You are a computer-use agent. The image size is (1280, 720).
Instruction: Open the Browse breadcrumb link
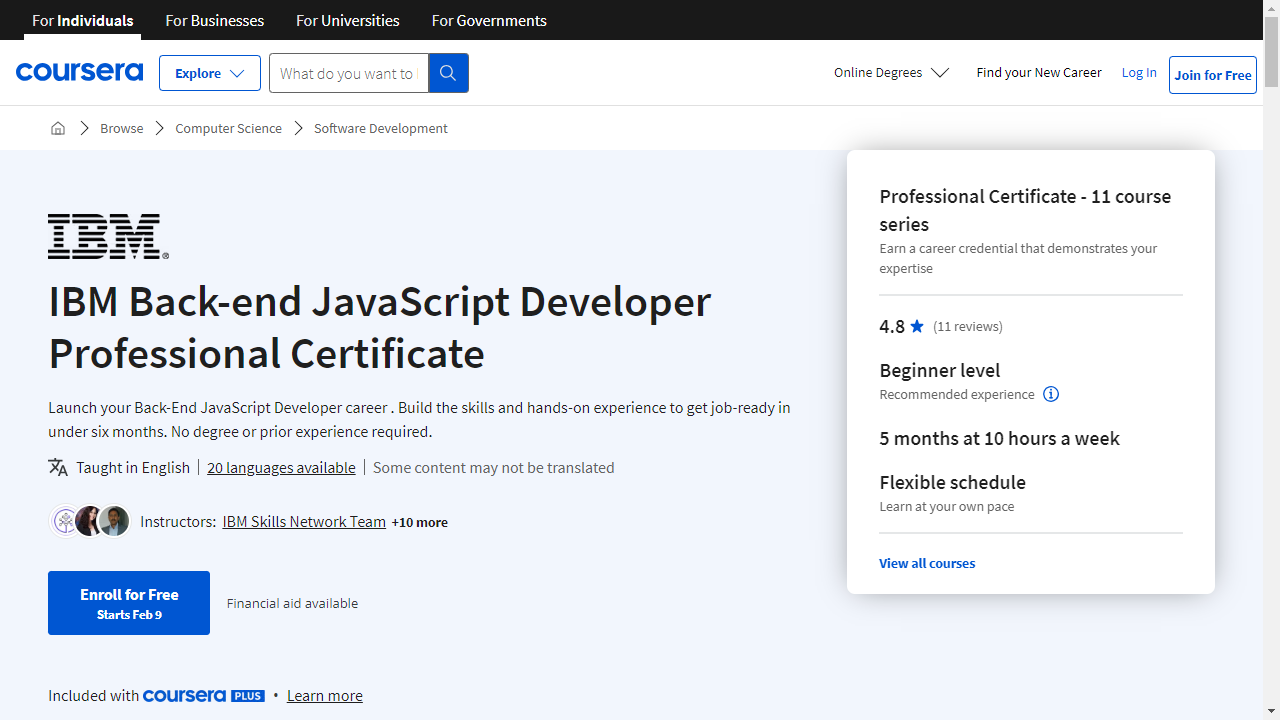click(x=122, y=128)
